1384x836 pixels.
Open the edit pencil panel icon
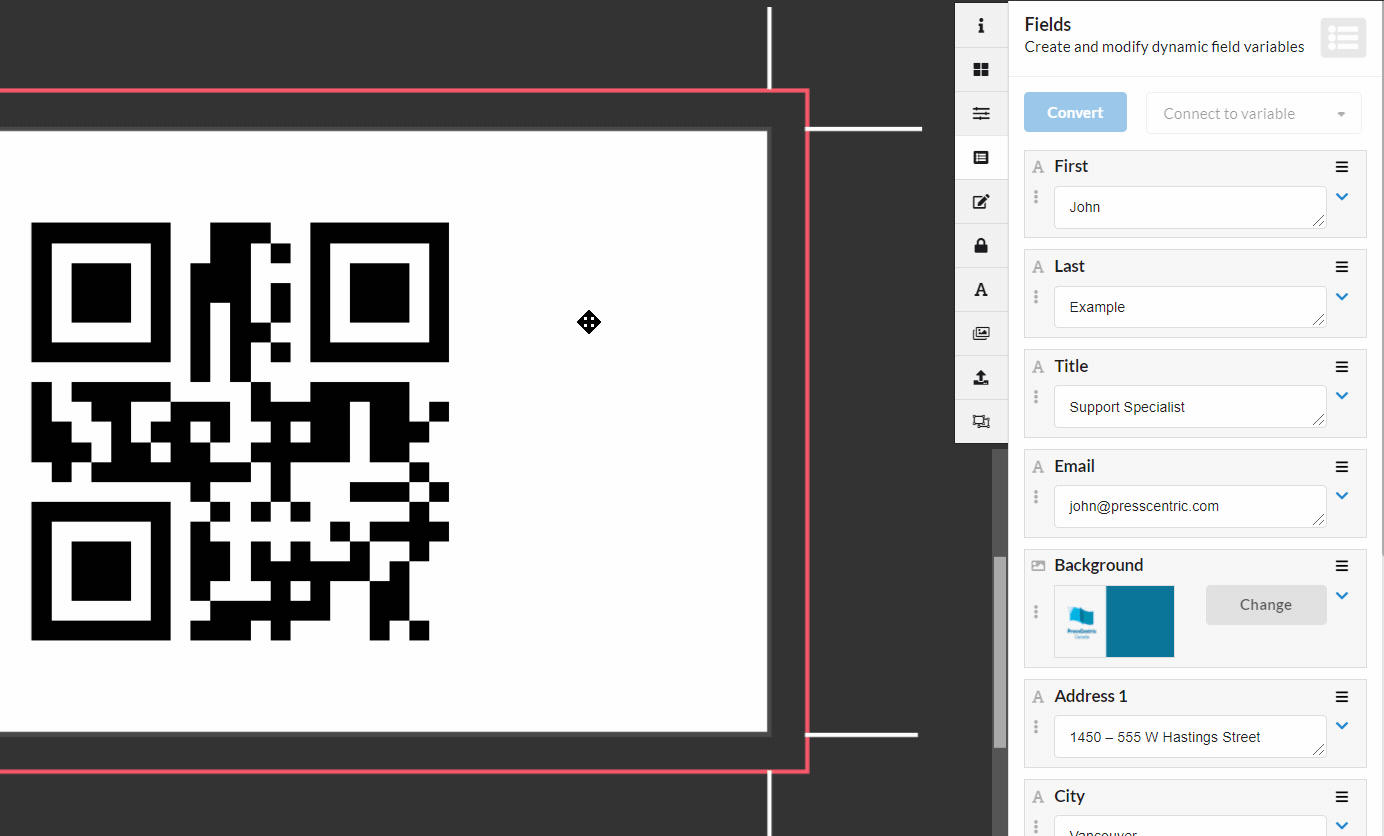pos(981,201)
